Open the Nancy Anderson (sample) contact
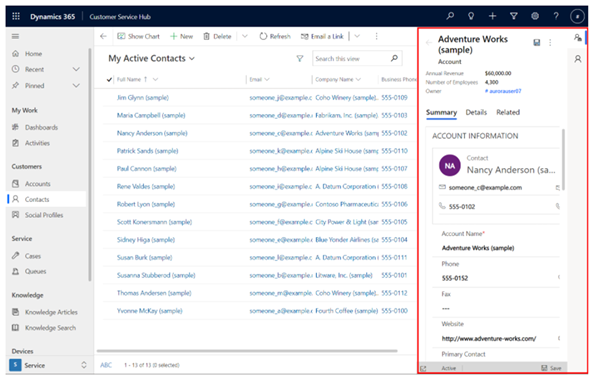Image resolution: width=600 pixels, height=385 pixels. tap(152, 133)
